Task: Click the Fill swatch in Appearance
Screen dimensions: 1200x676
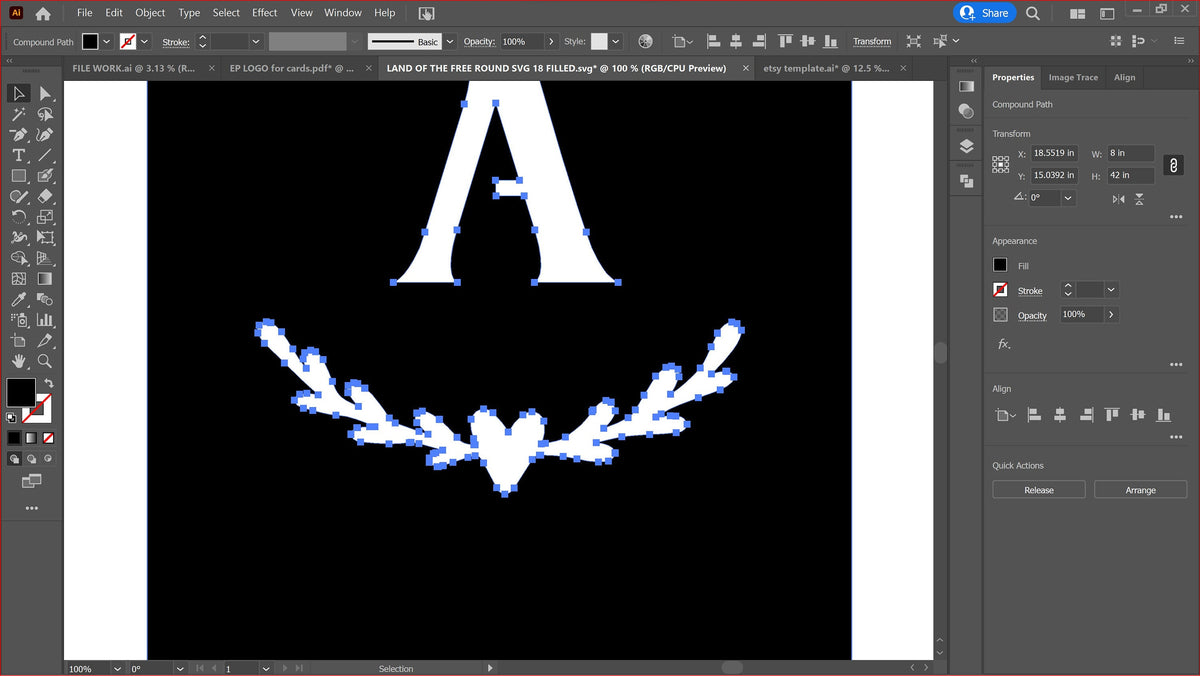Action: [1000, 265]
